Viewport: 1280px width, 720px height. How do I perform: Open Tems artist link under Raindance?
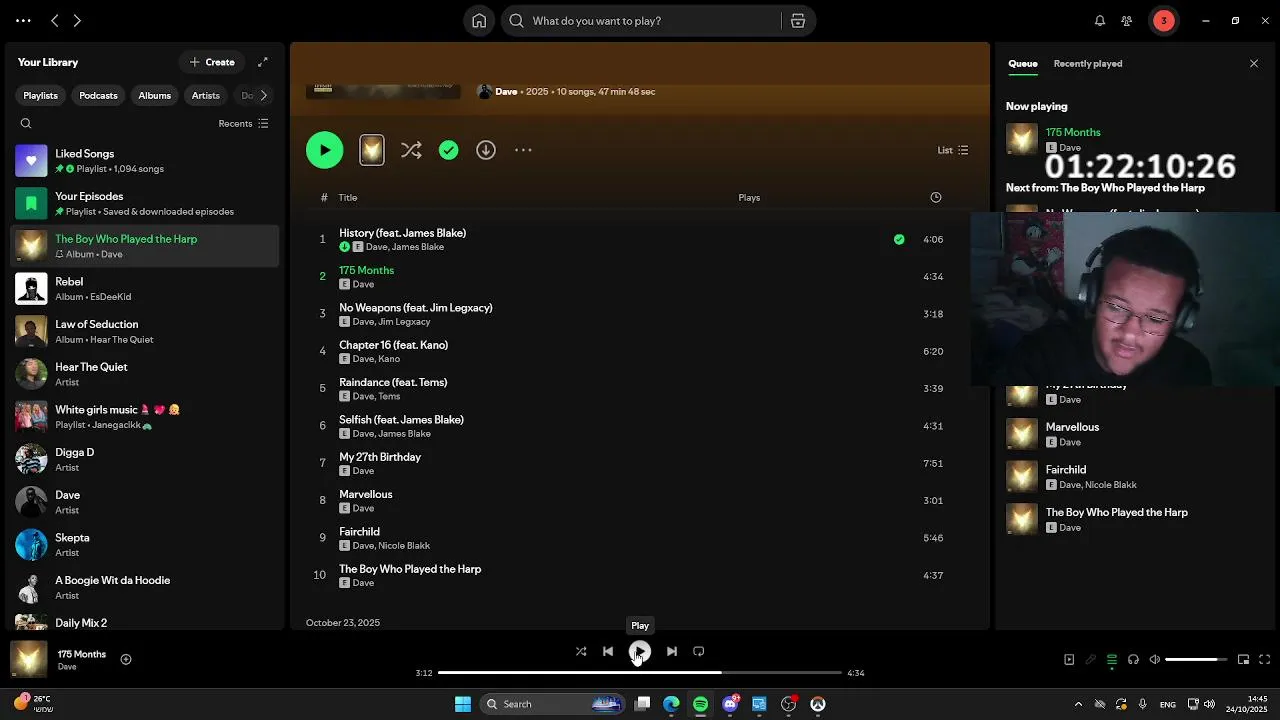(x=389, y=396)
